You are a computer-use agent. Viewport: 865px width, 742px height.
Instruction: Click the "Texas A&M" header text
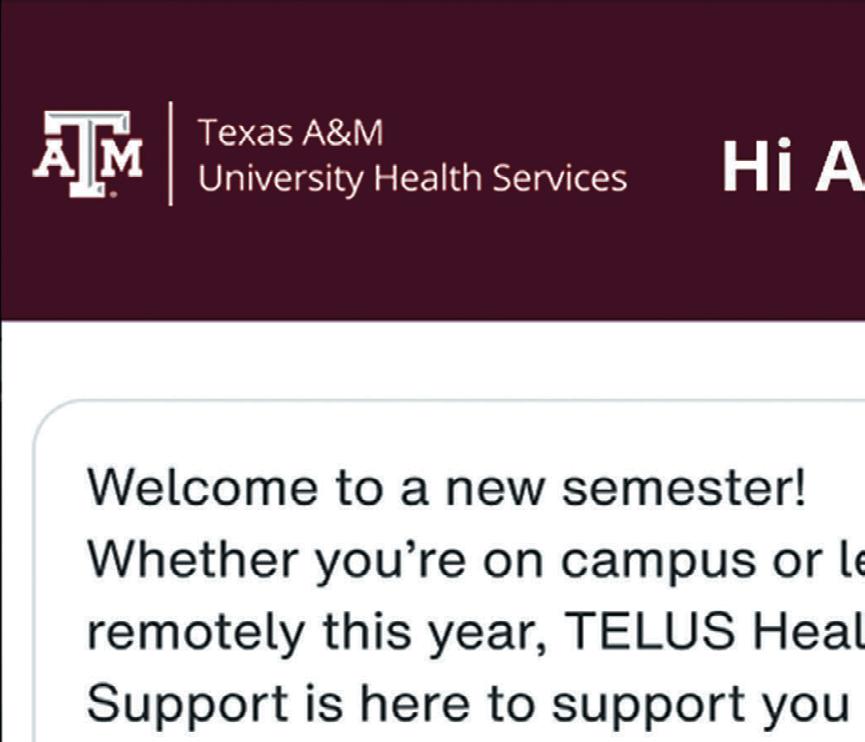pos(290,132)
